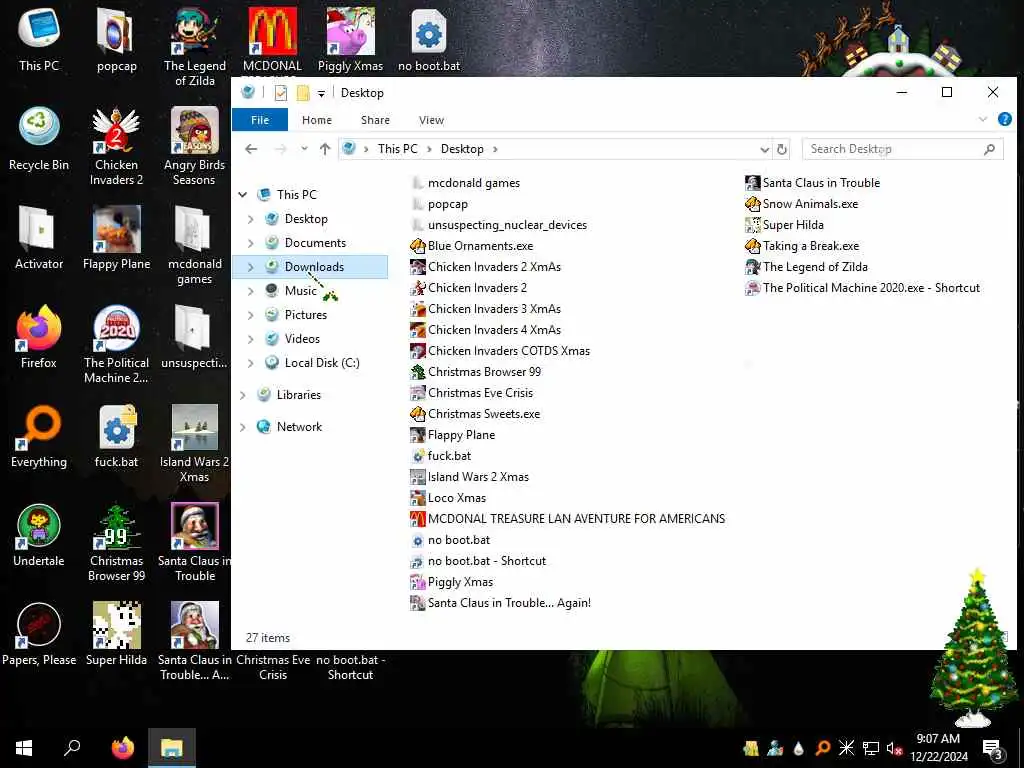Select the Everything search desktop icon

(x=39, y=436)
